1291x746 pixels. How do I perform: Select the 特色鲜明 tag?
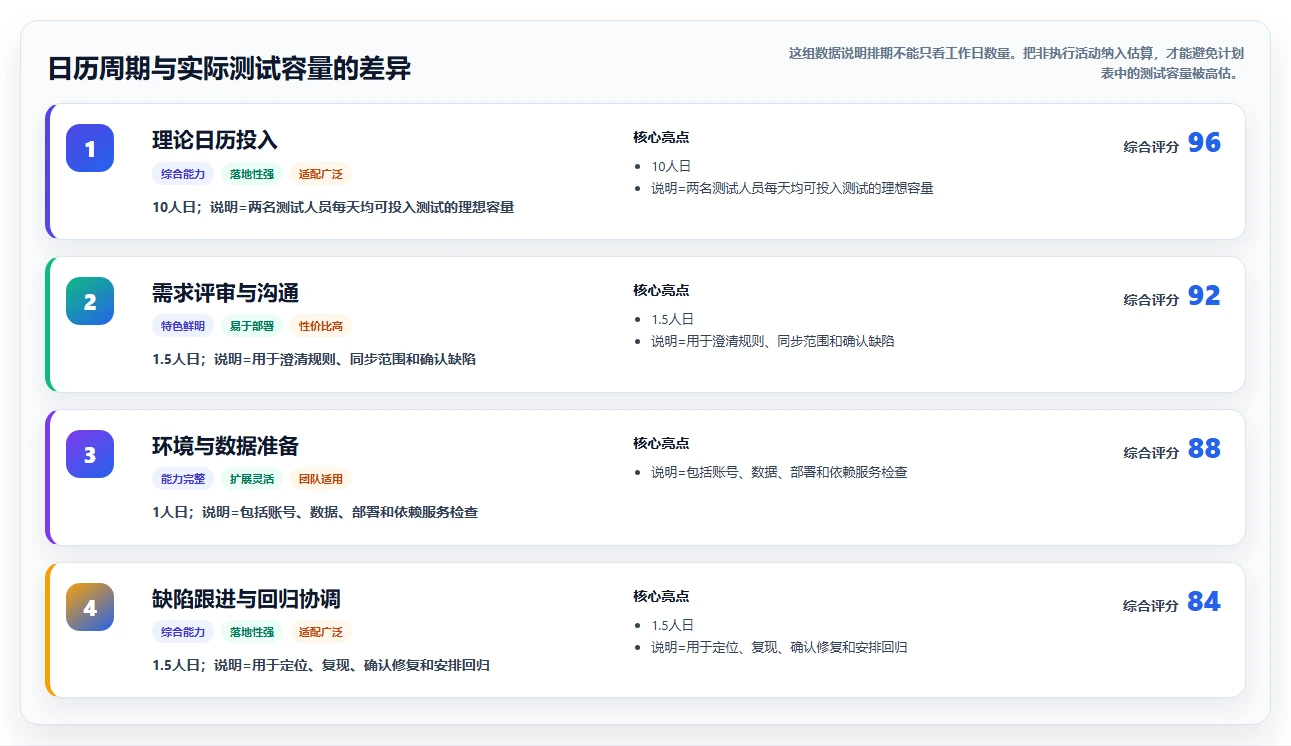point(183,326)
